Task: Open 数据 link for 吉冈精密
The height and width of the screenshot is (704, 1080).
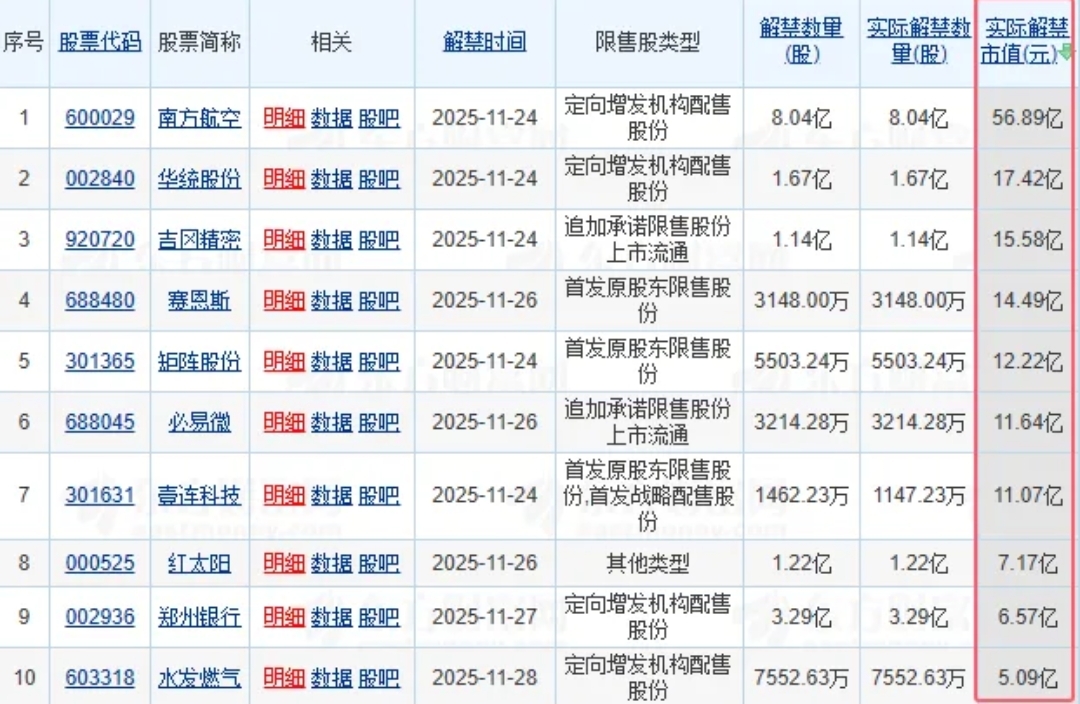Action: (331, 240)
